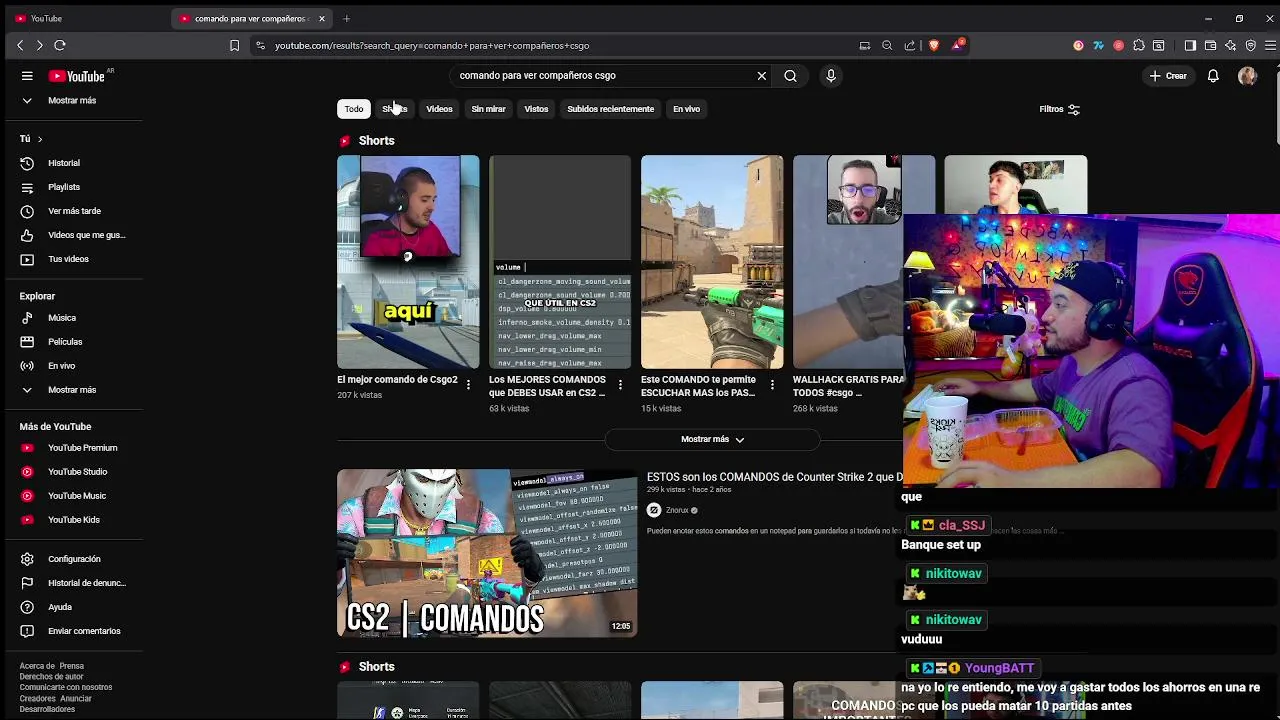Open the YouTube hamburger guide menu

pos(27,76)
